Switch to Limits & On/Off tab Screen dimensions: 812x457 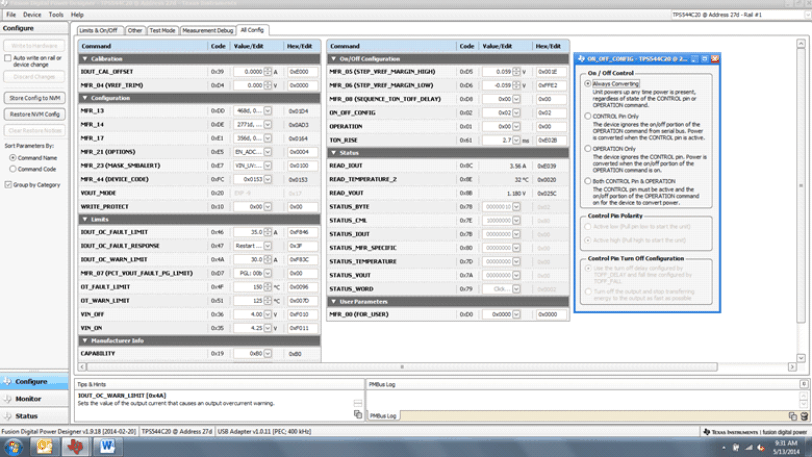[x=98, y=31]
